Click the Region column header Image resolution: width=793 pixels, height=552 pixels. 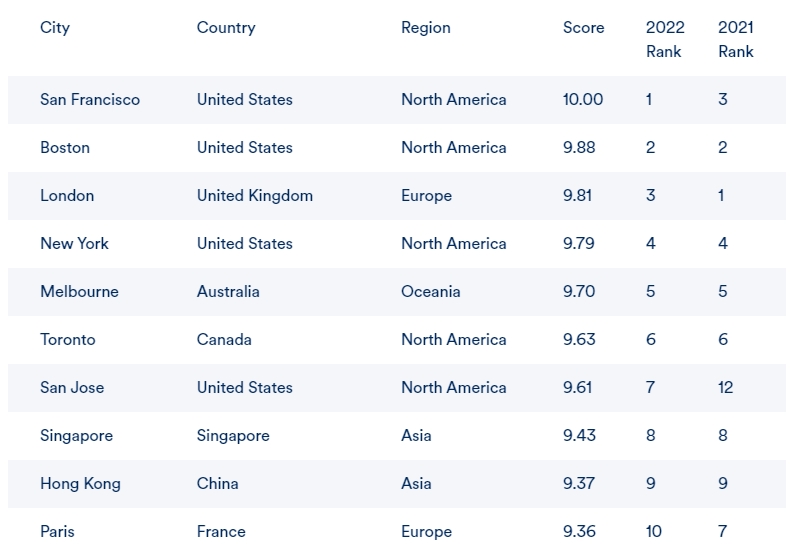coord(426,28)
